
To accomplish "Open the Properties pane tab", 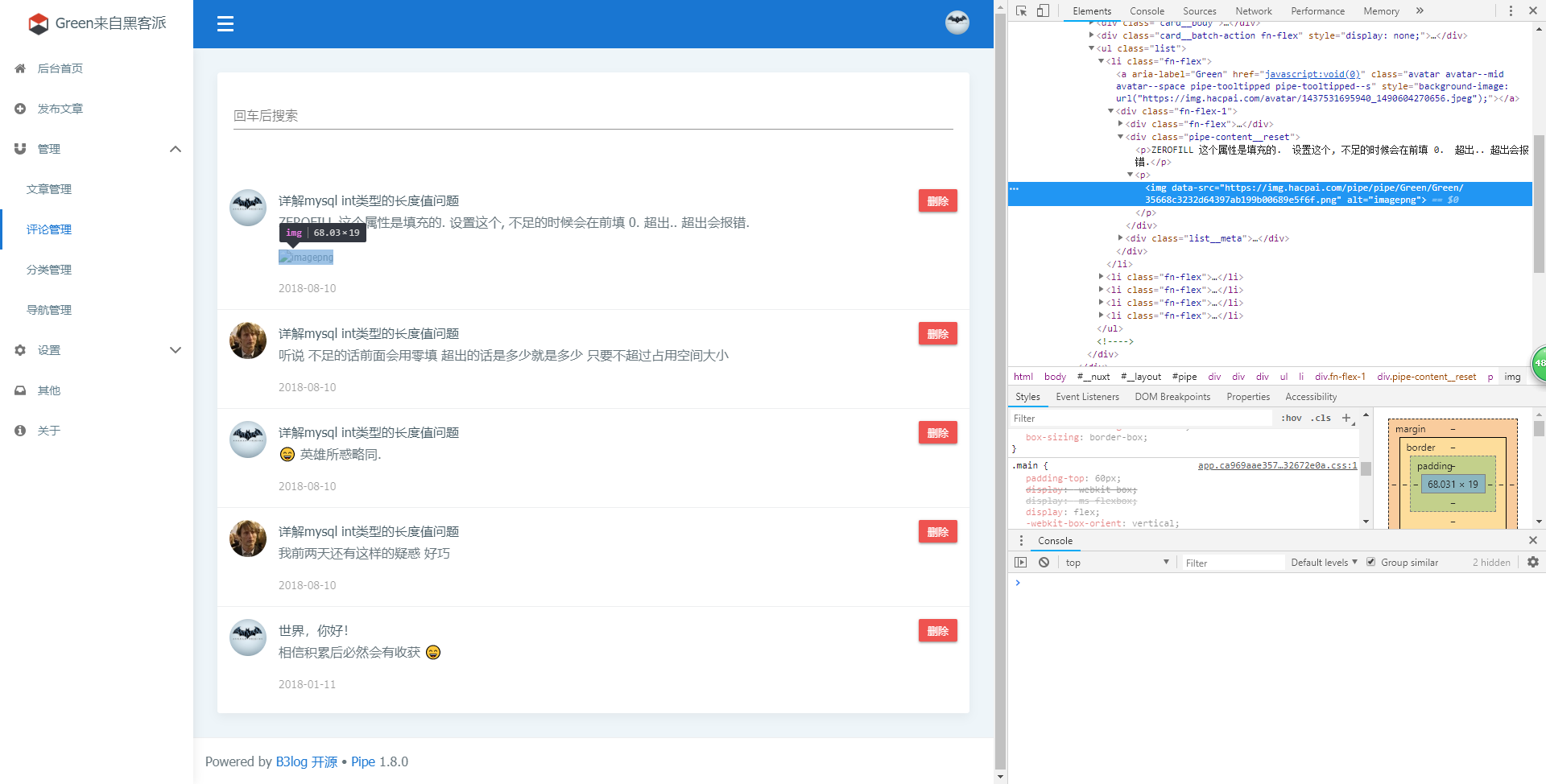I will pyautogui.click(x=1248, y=397).
